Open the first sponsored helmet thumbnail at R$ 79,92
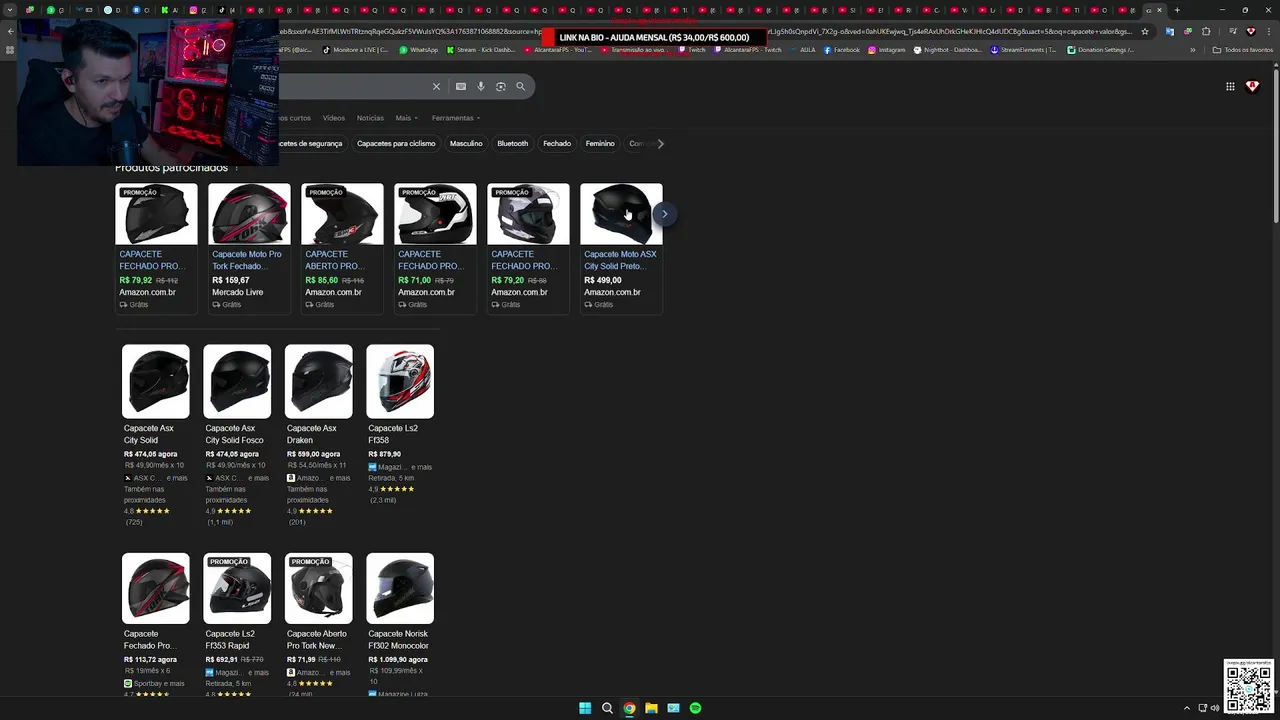1280x720 pixels. [156, 214]
